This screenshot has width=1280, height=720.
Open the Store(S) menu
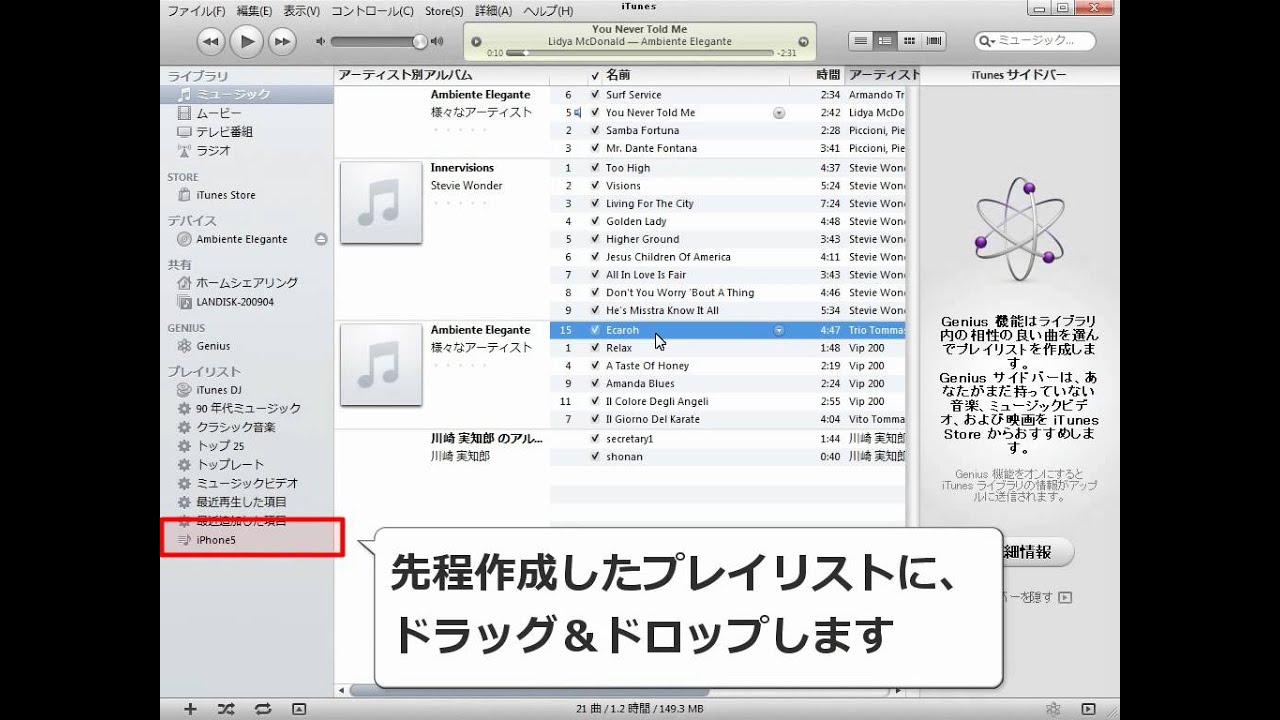444,11
